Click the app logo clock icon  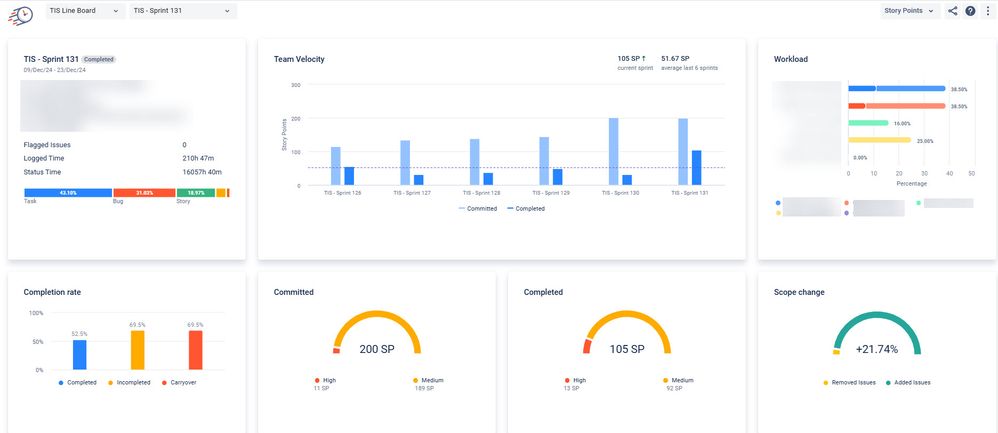tap(21, 15)
